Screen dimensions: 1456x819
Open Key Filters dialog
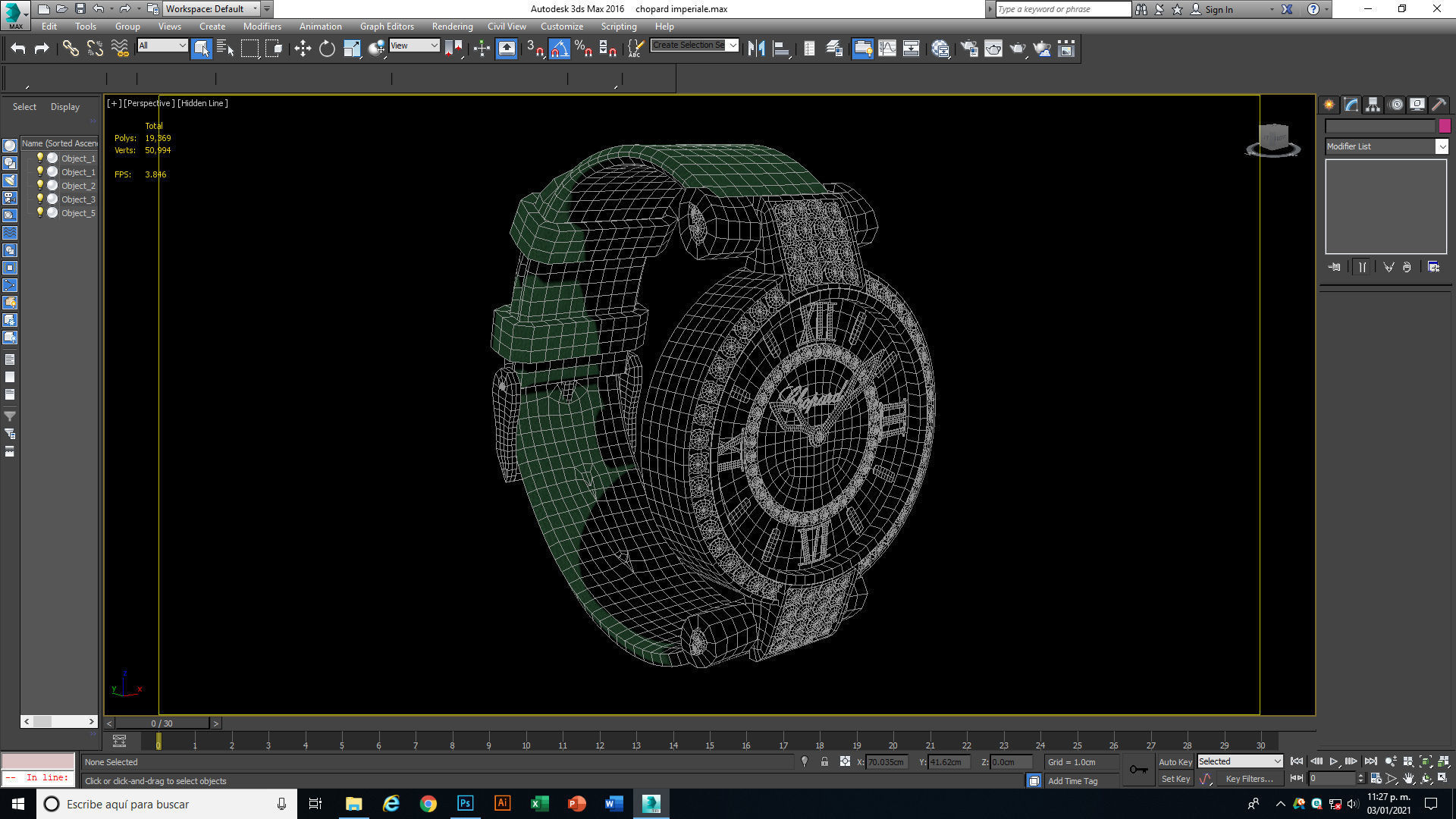(1249, 779)
